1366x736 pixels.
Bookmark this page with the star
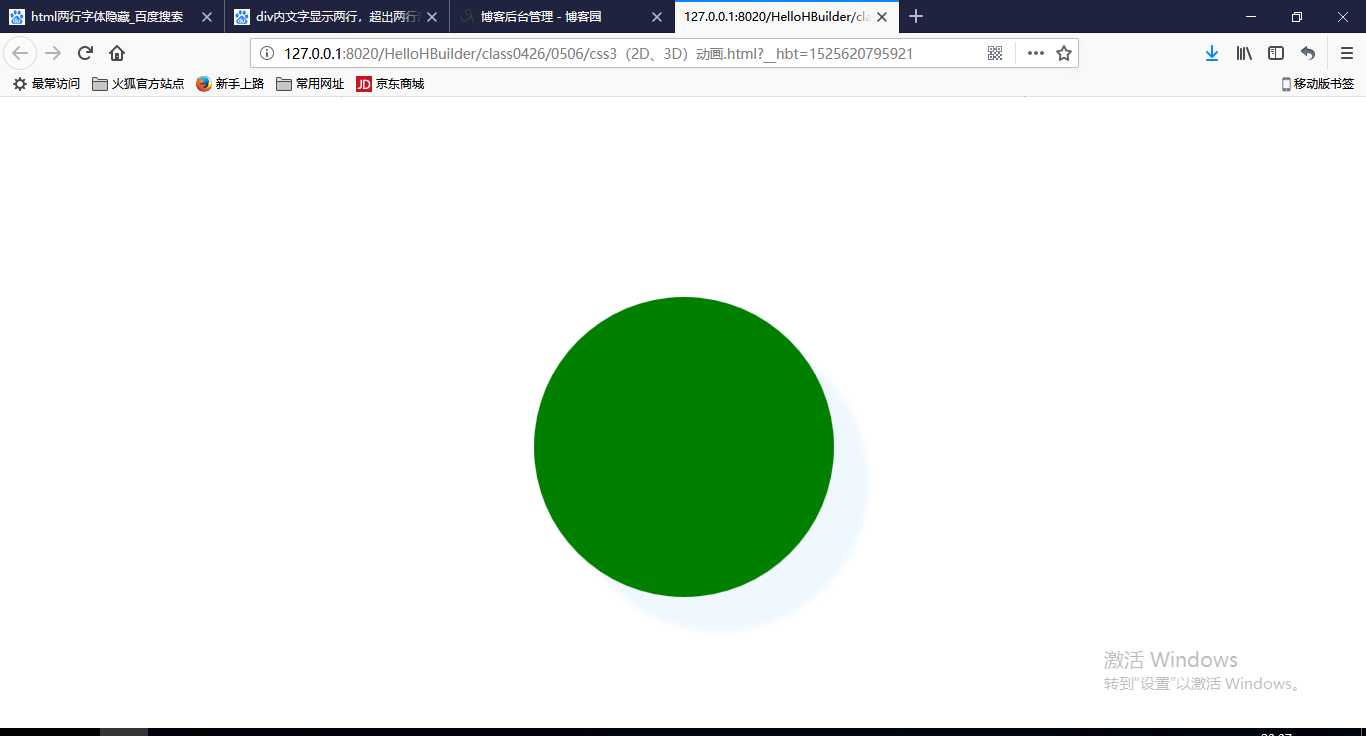click(1064, 53)
